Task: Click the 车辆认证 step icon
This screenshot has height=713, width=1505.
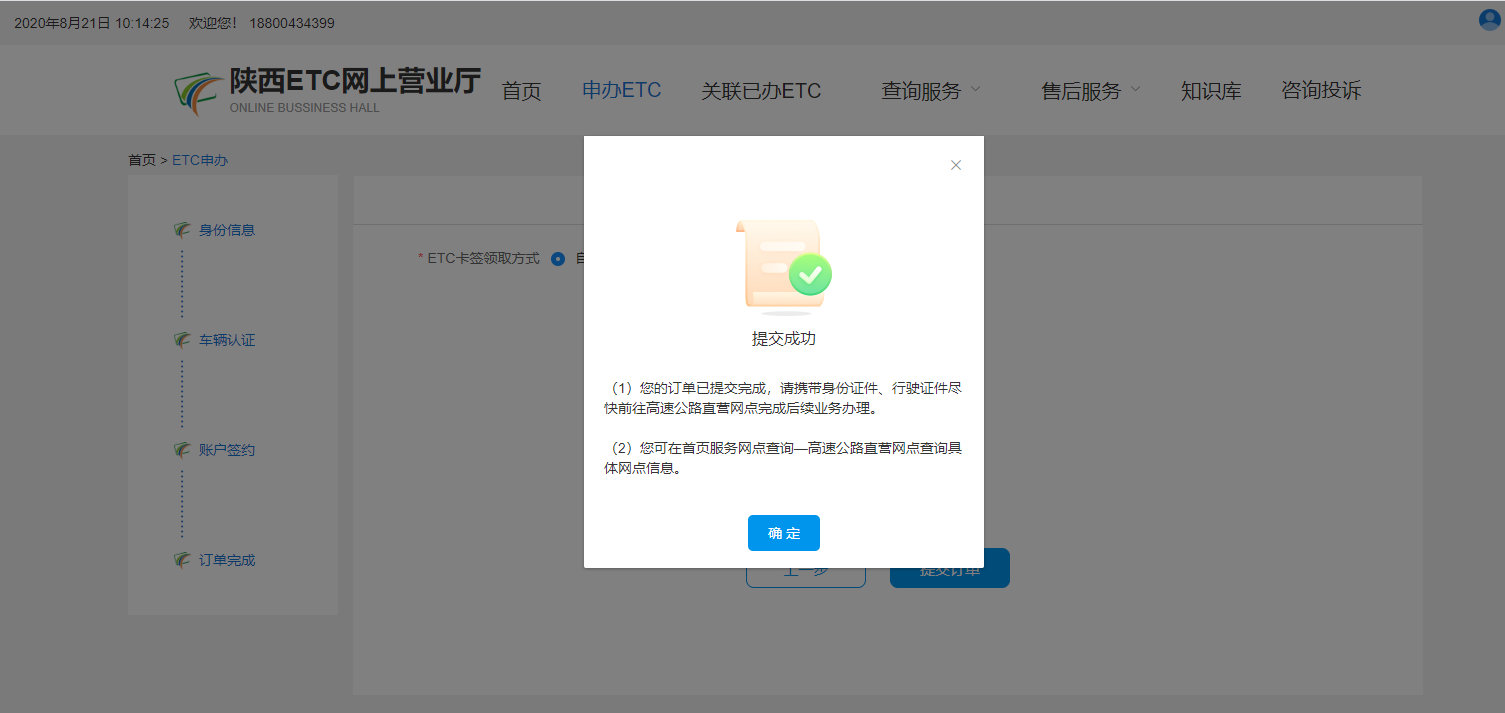Action: [181, 340]
